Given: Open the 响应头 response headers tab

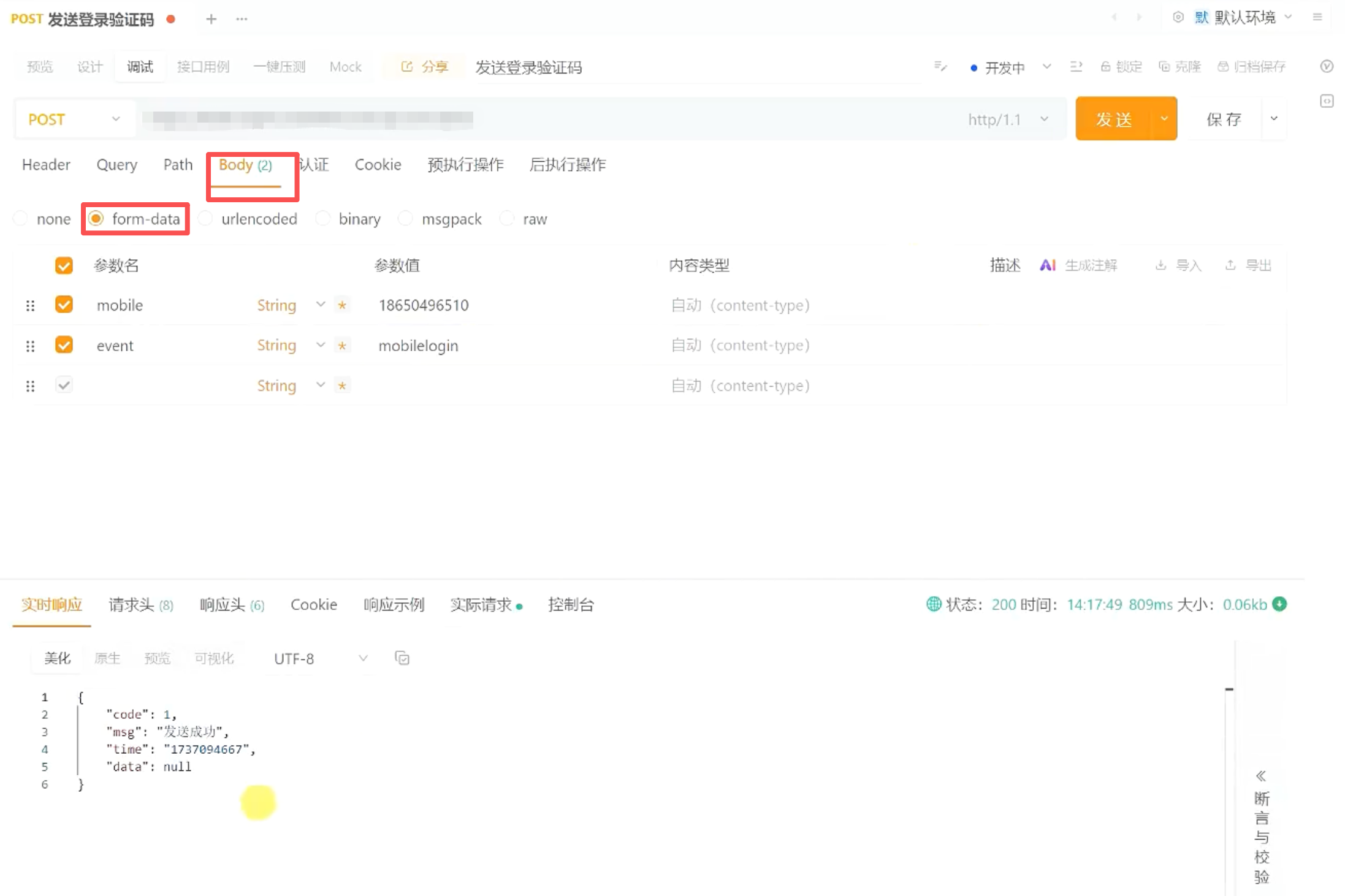Looking at the screenshot, I should click(231, 605).
